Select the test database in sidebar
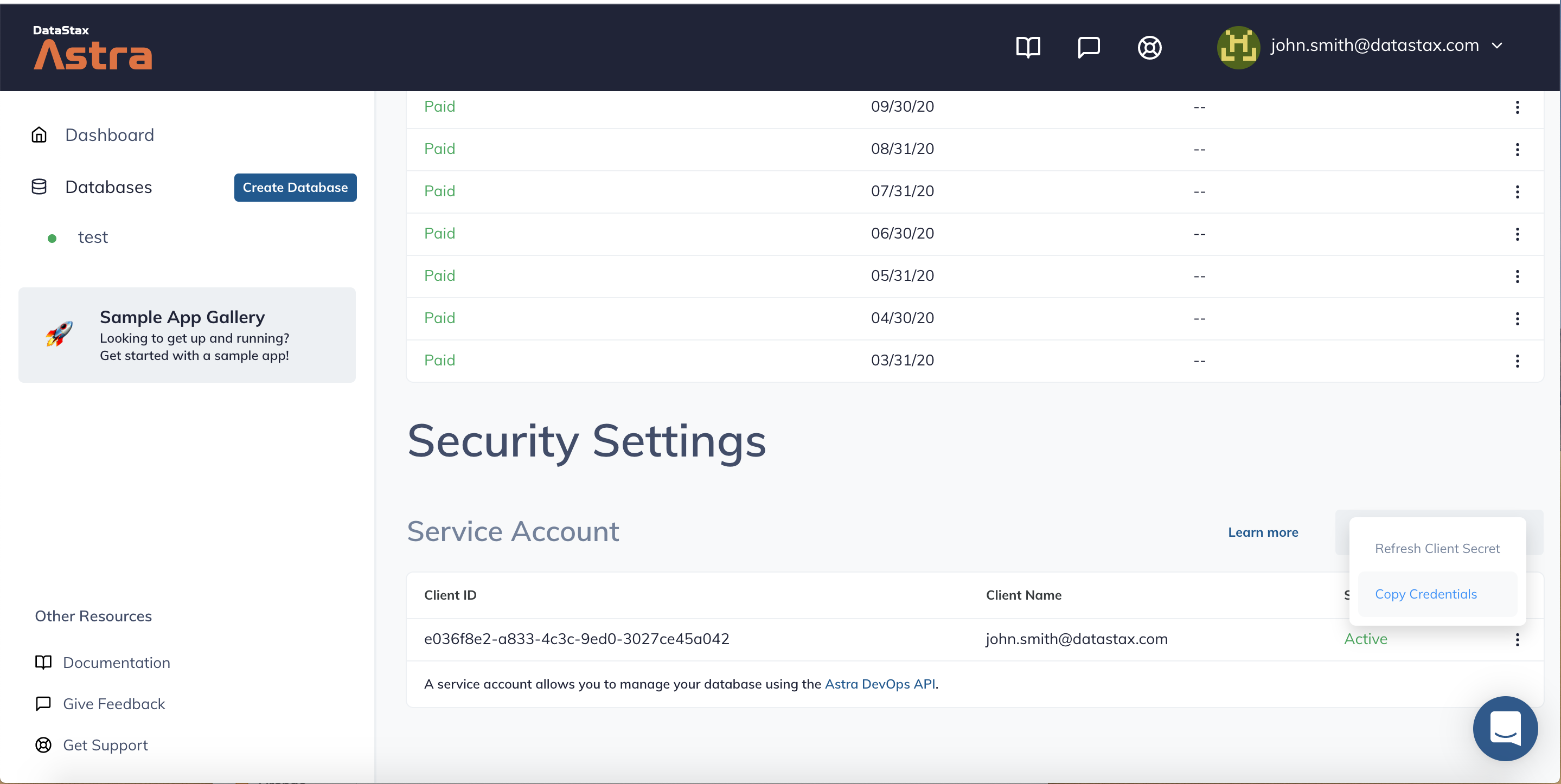Viewport: 1561px width, 784px height. (x=93, y=237)
